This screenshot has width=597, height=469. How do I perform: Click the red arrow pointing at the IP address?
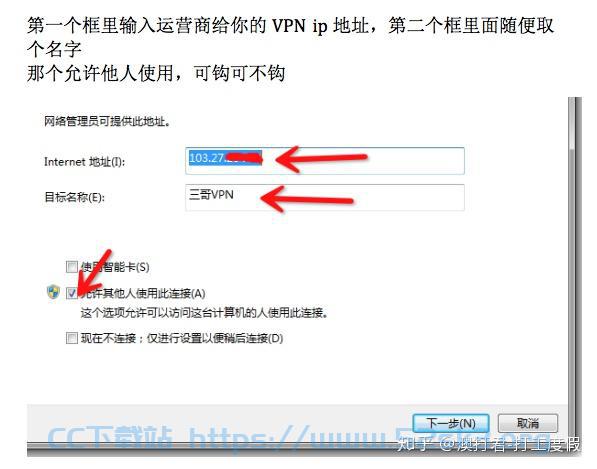tap(321, 158)
